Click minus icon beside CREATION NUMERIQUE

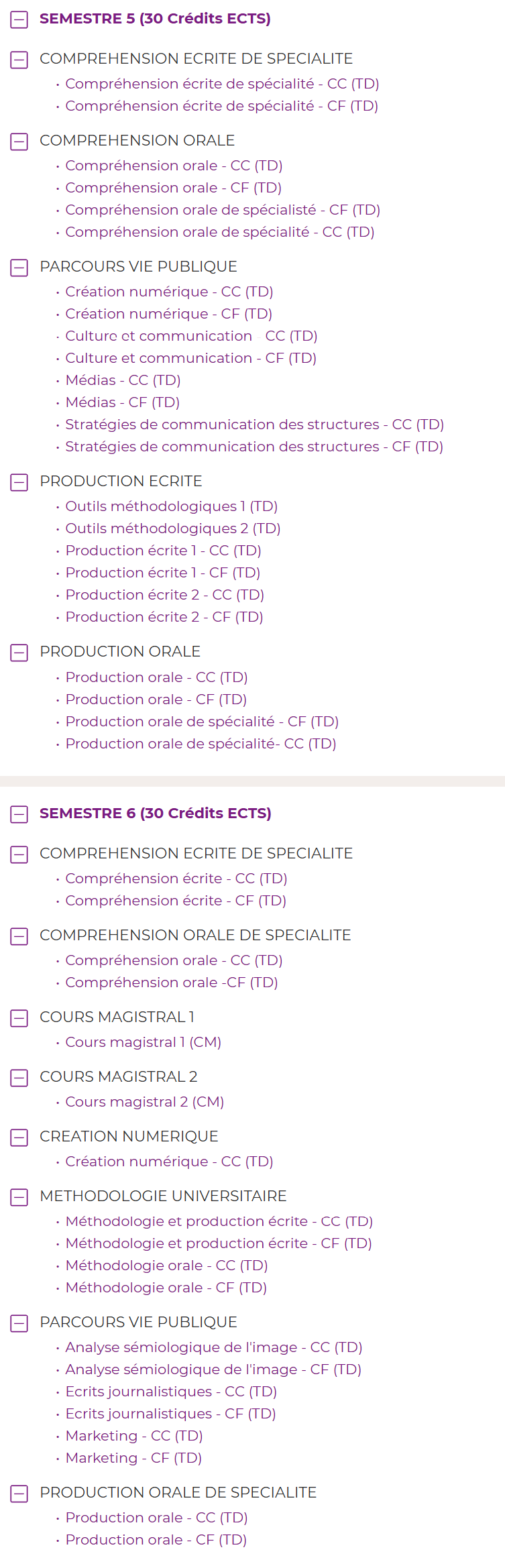coord(19,1137)
